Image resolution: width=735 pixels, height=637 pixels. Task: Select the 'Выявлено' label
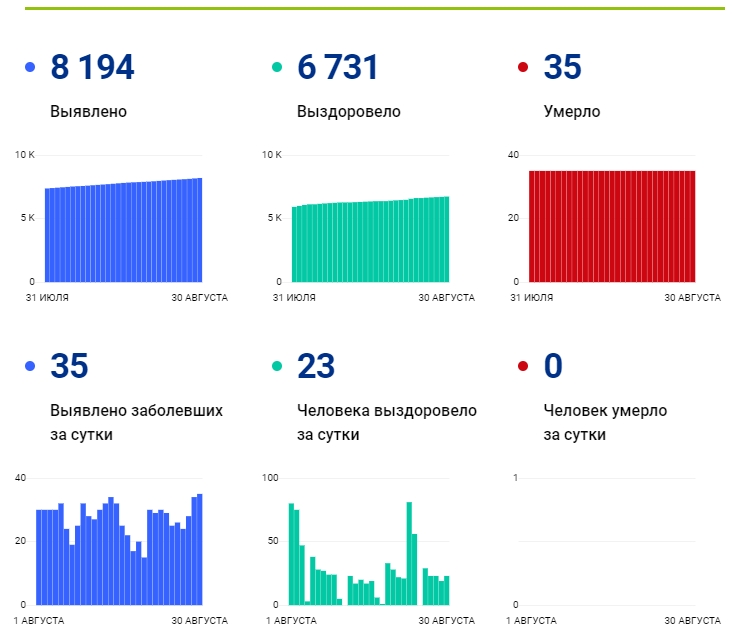pyautogui.click(x=89, y=112)
